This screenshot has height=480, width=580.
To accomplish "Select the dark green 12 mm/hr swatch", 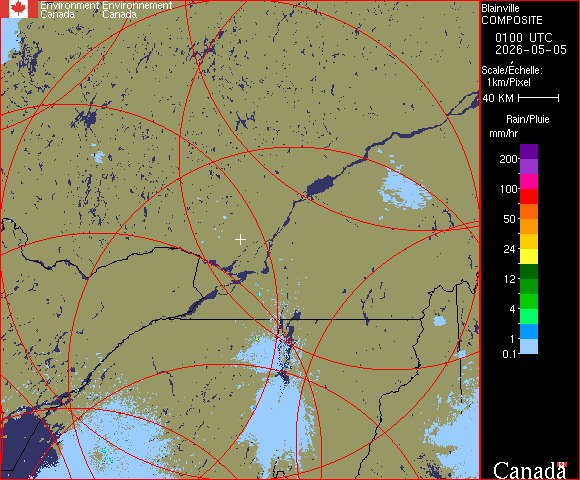I will tap(529, 271).
